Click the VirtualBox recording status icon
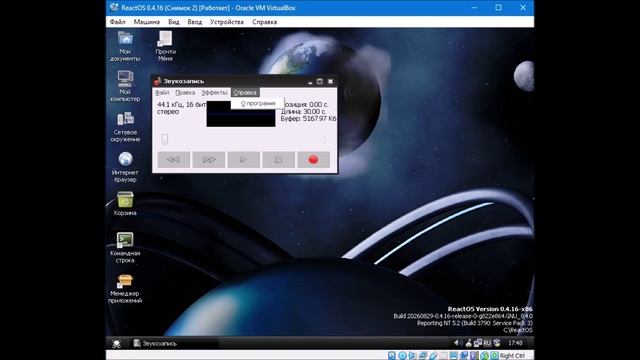This screenshot has height=360, width=640. (464, 356)
